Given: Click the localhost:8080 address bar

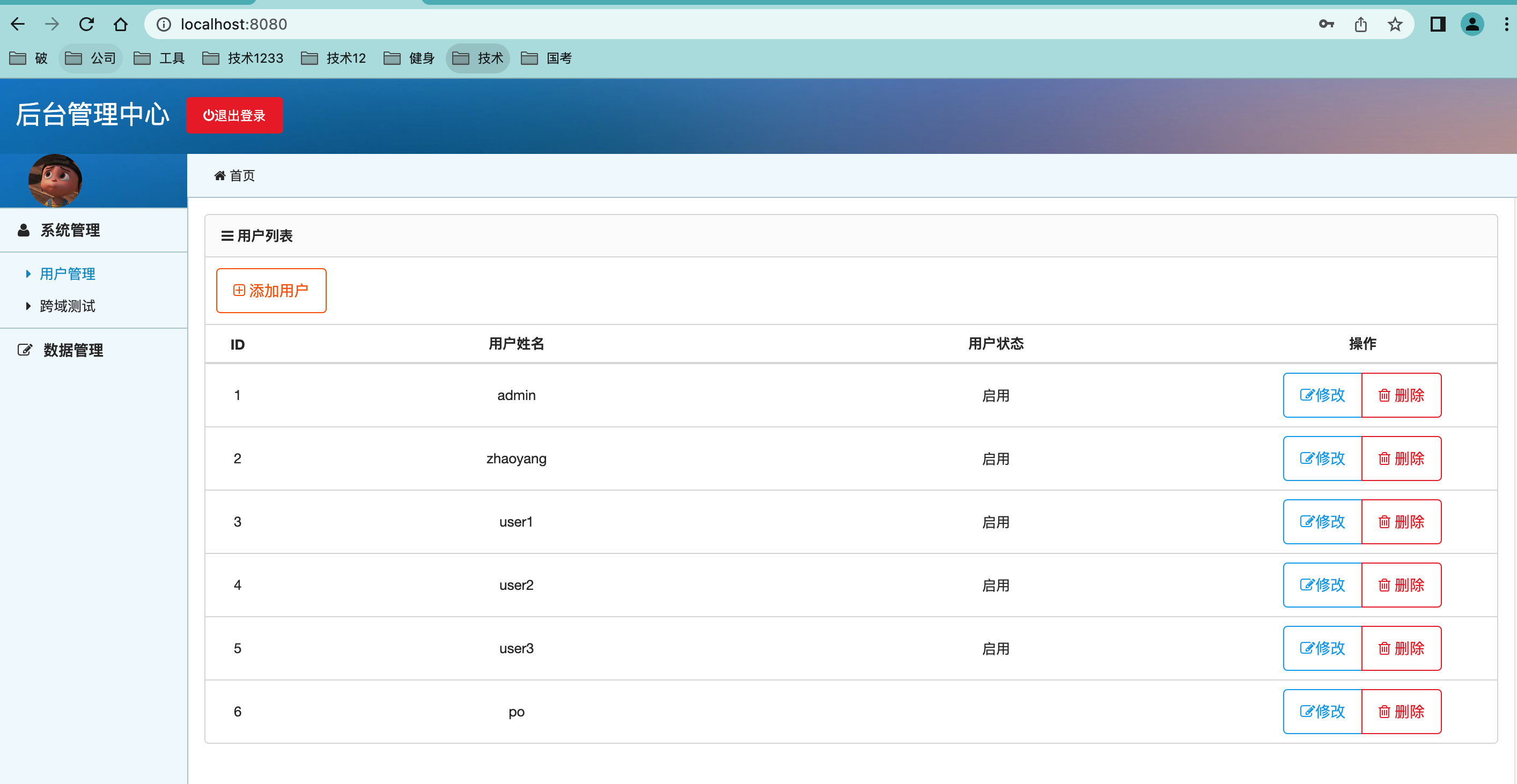Looking at the screenshot, I should point(706,24).
